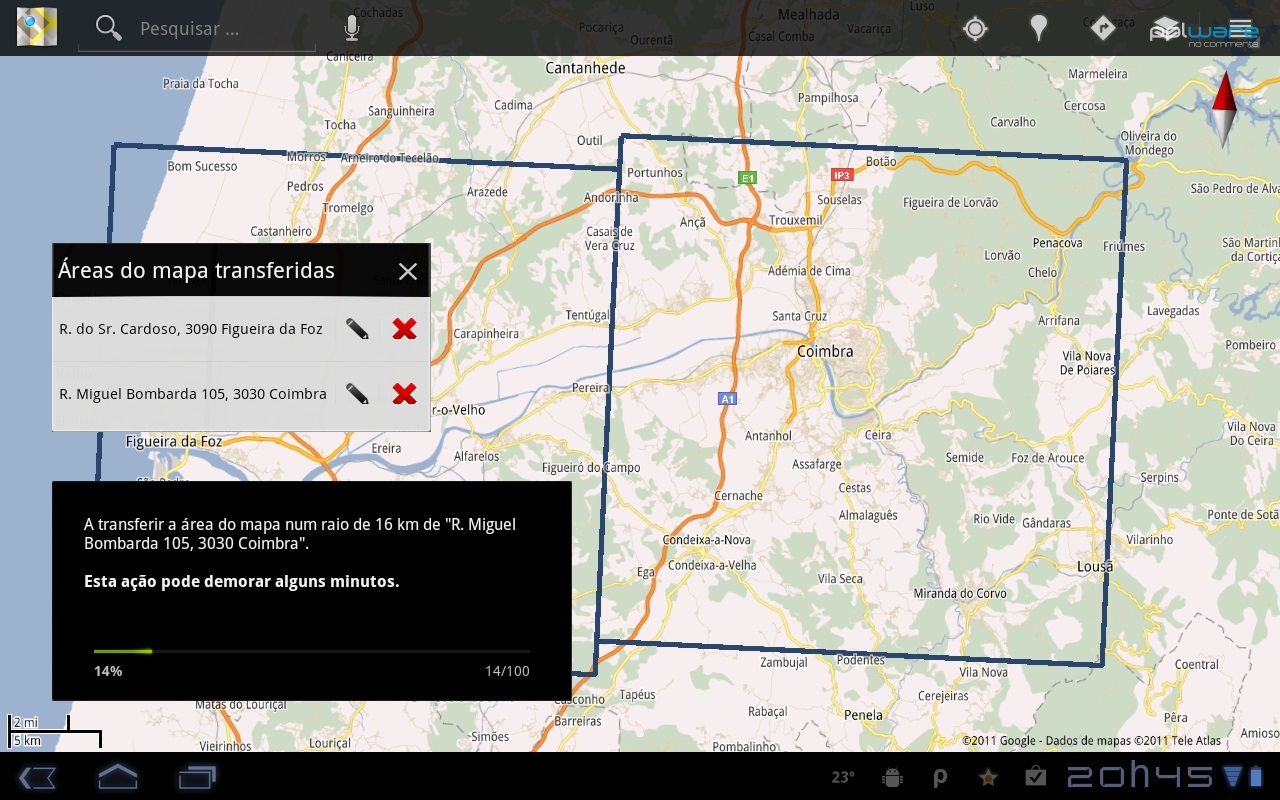Screen dimensions: 1280x800
Task: Close the Áreas do mapa transferidas panel
Action: tap(407, 271)
